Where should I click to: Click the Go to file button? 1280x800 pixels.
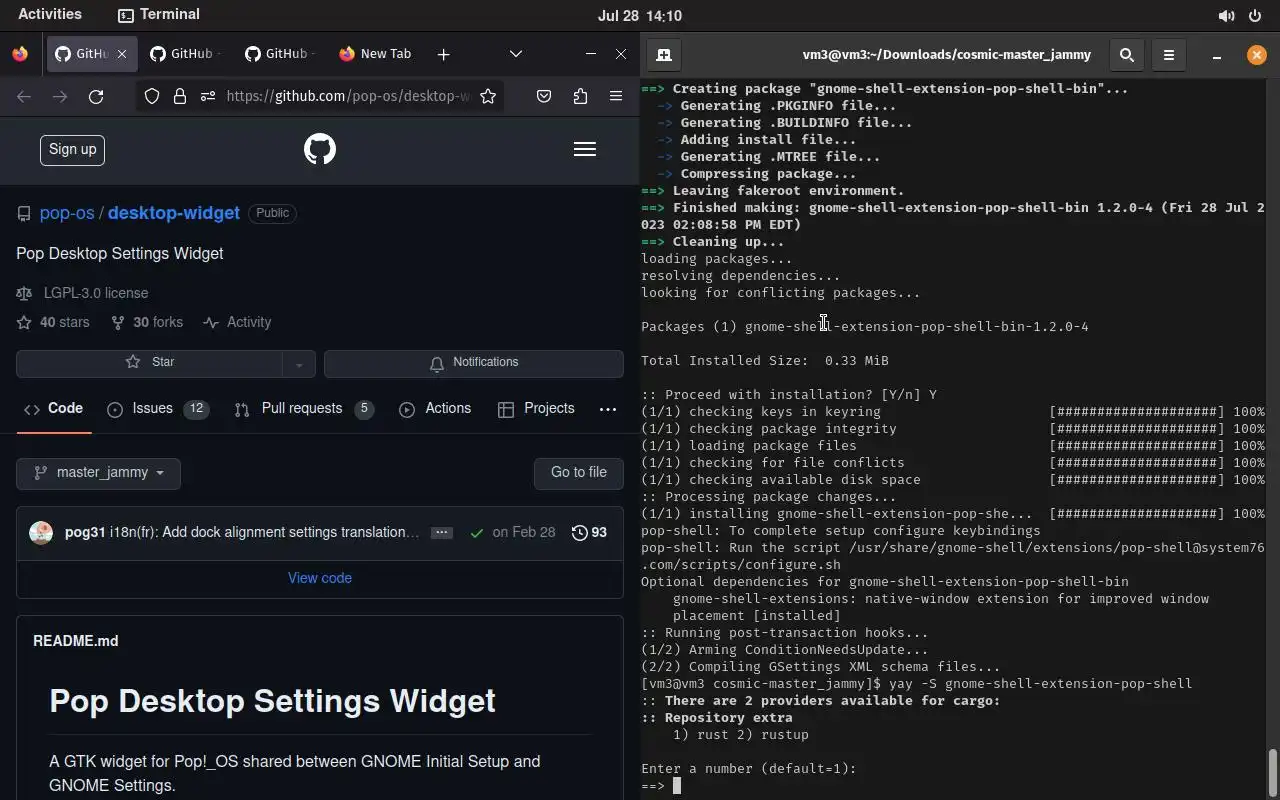coord(579,473)
